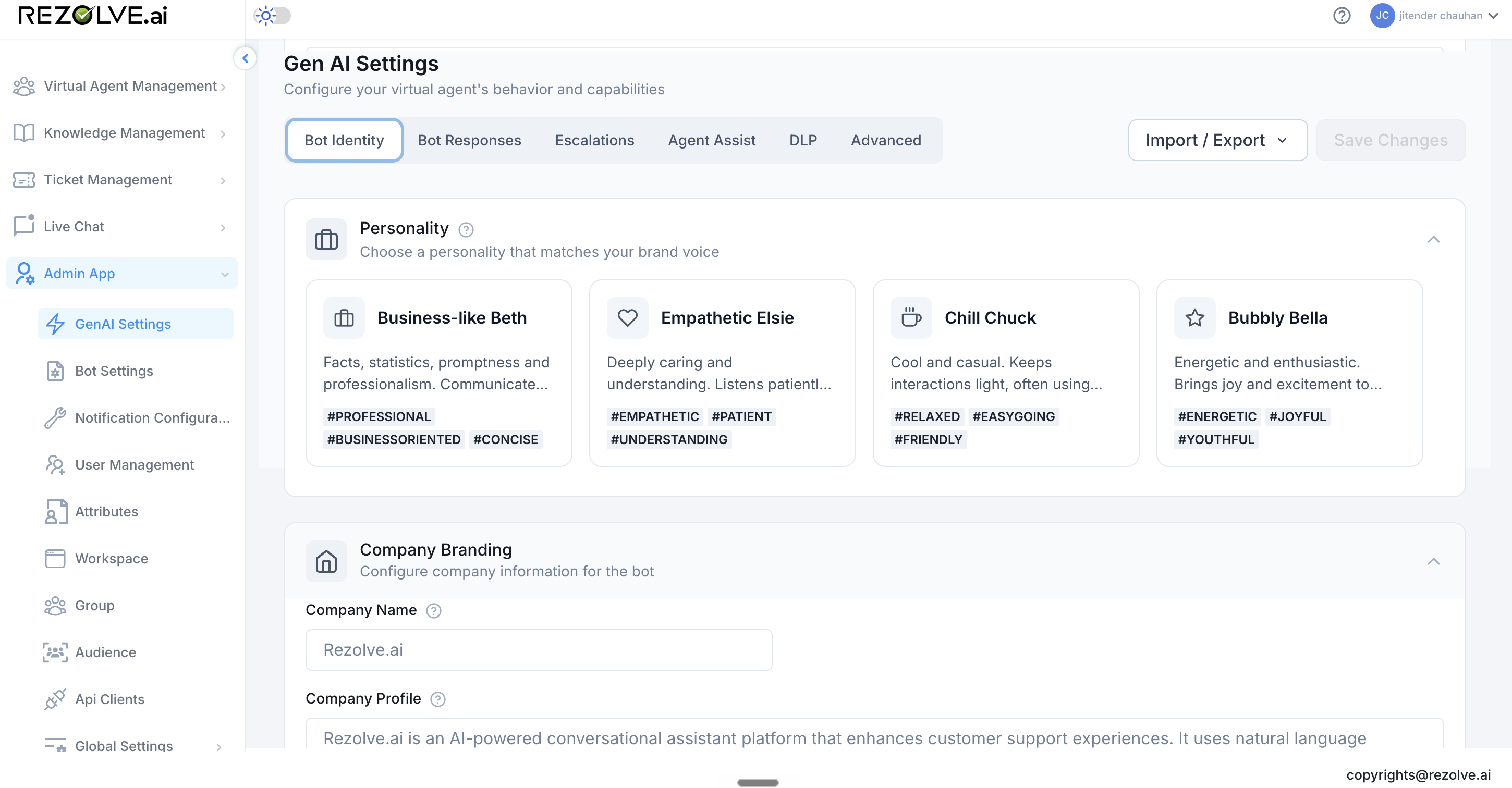Expand Global Settings chevron
The image size is (1512, 788).
219,747
